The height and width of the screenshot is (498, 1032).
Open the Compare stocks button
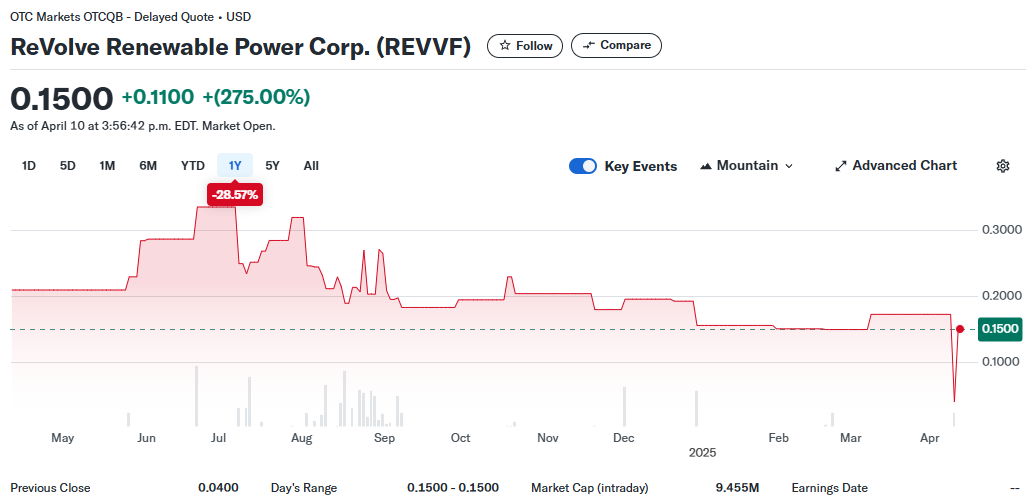(616, 45)
